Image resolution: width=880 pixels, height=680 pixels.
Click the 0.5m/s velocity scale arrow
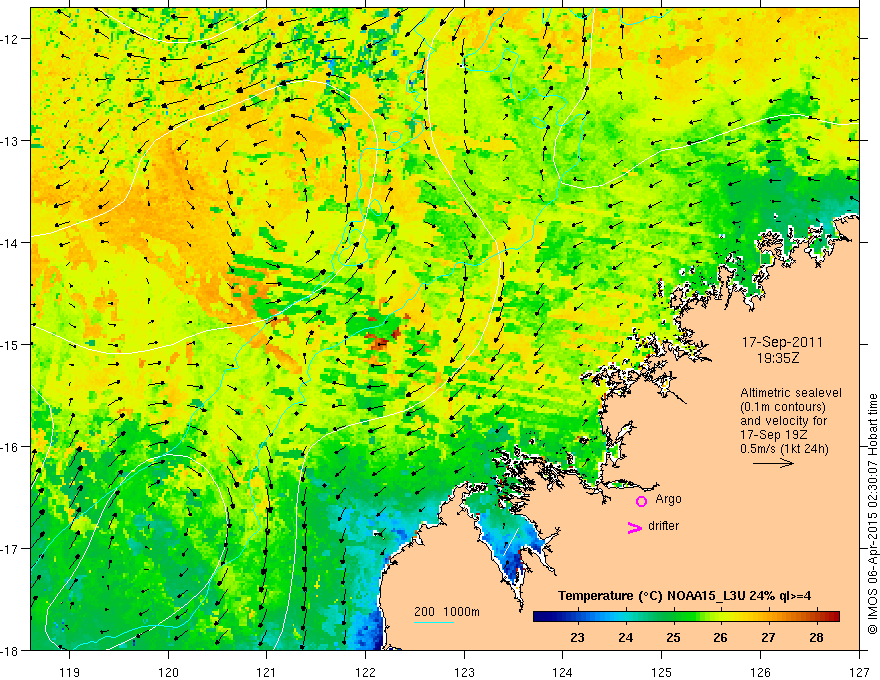tap(773, 463)
